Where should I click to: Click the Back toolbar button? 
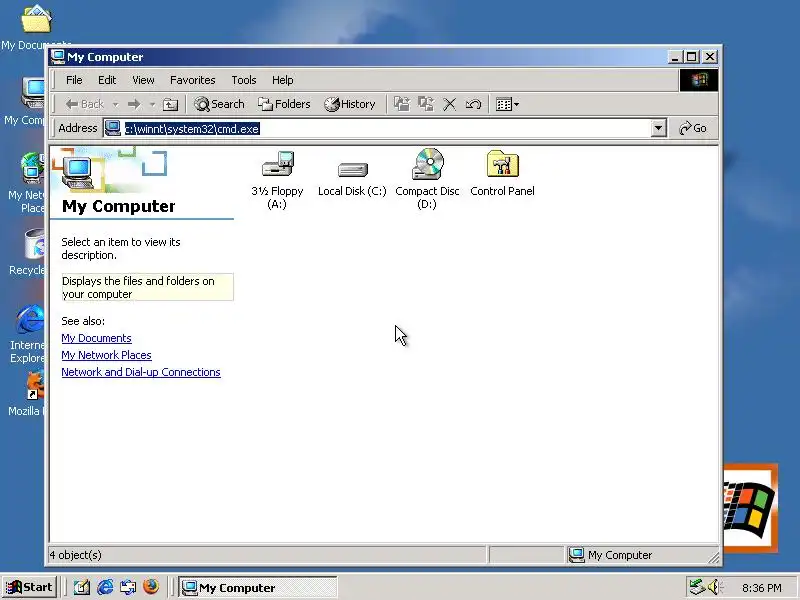(x=85, y=104)
